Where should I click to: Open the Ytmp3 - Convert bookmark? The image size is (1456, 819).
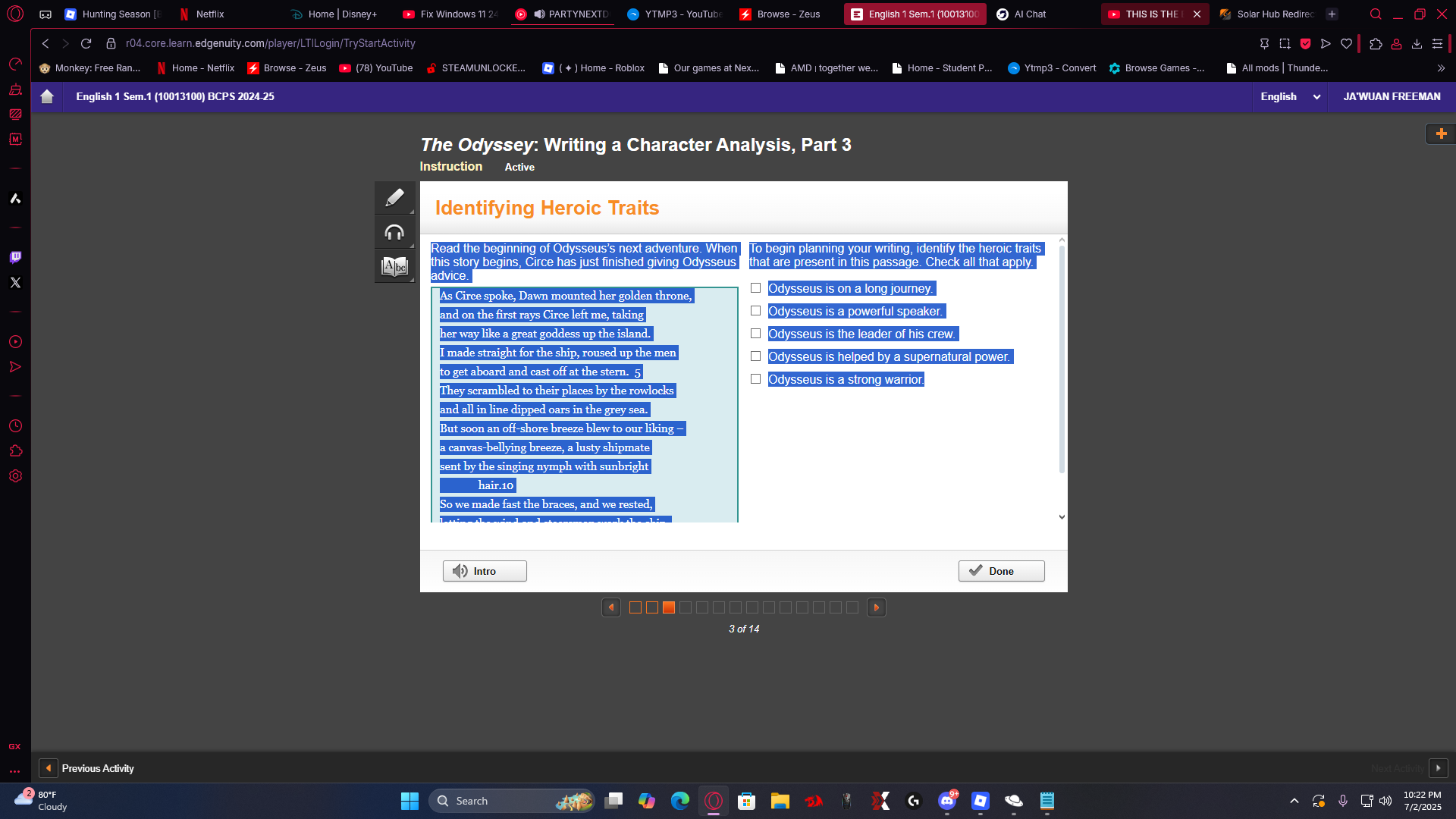click(x=1052, y=68)
